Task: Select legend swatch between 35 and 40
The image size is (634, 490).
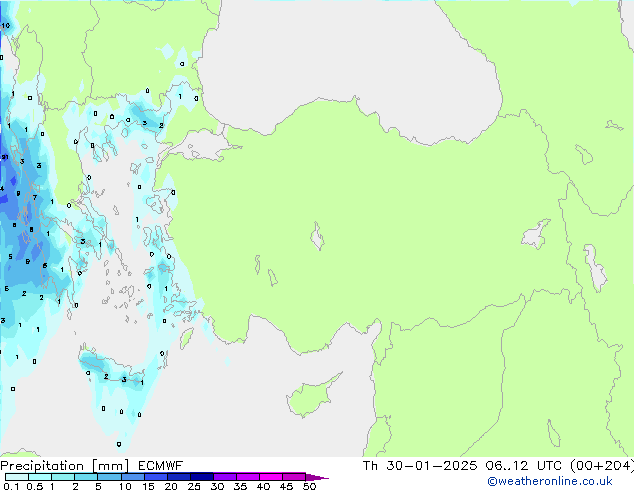Action: [x=247, y=477]
